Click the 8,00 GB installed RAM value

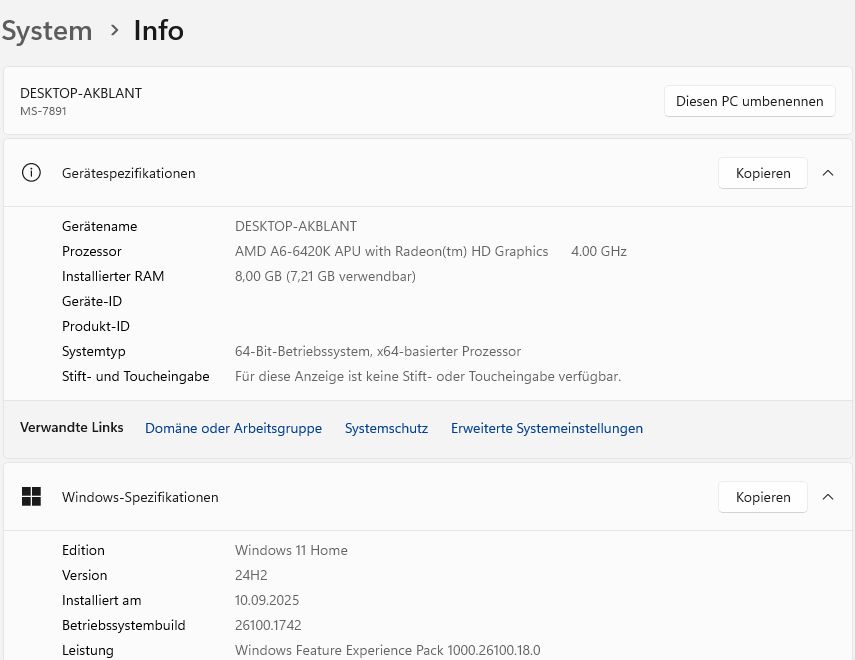click(325, 276)
